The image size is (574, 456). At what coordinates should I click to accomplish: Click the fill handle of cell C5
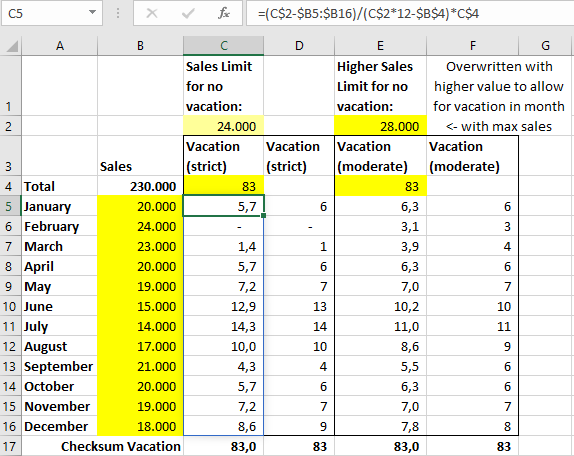pyautogui.click(x=264, y=216)
